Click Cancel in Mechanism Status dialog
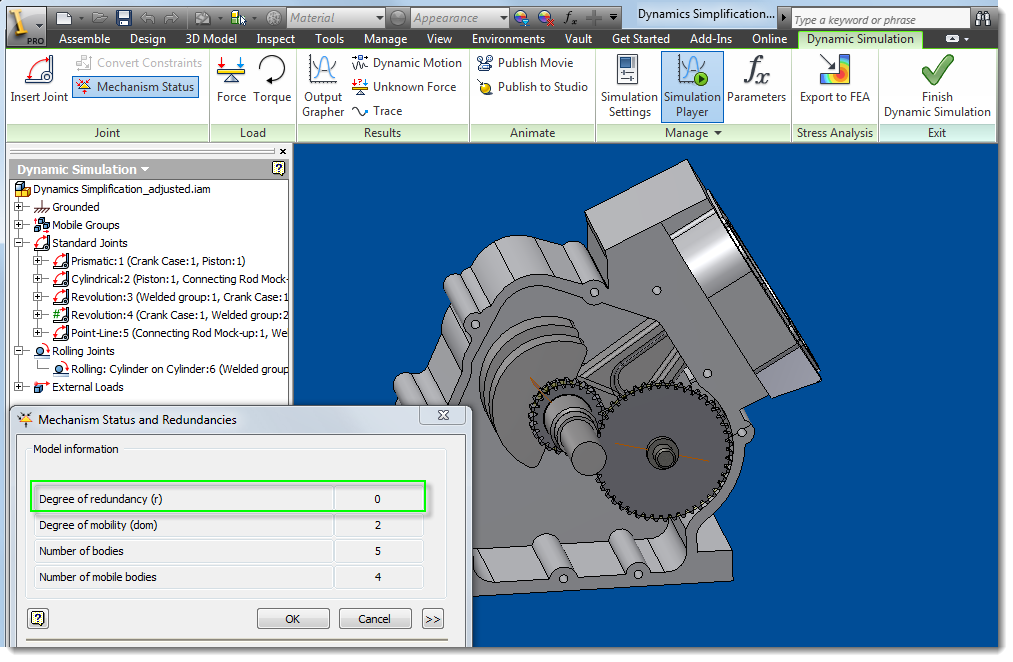 [x=374, y=619]
